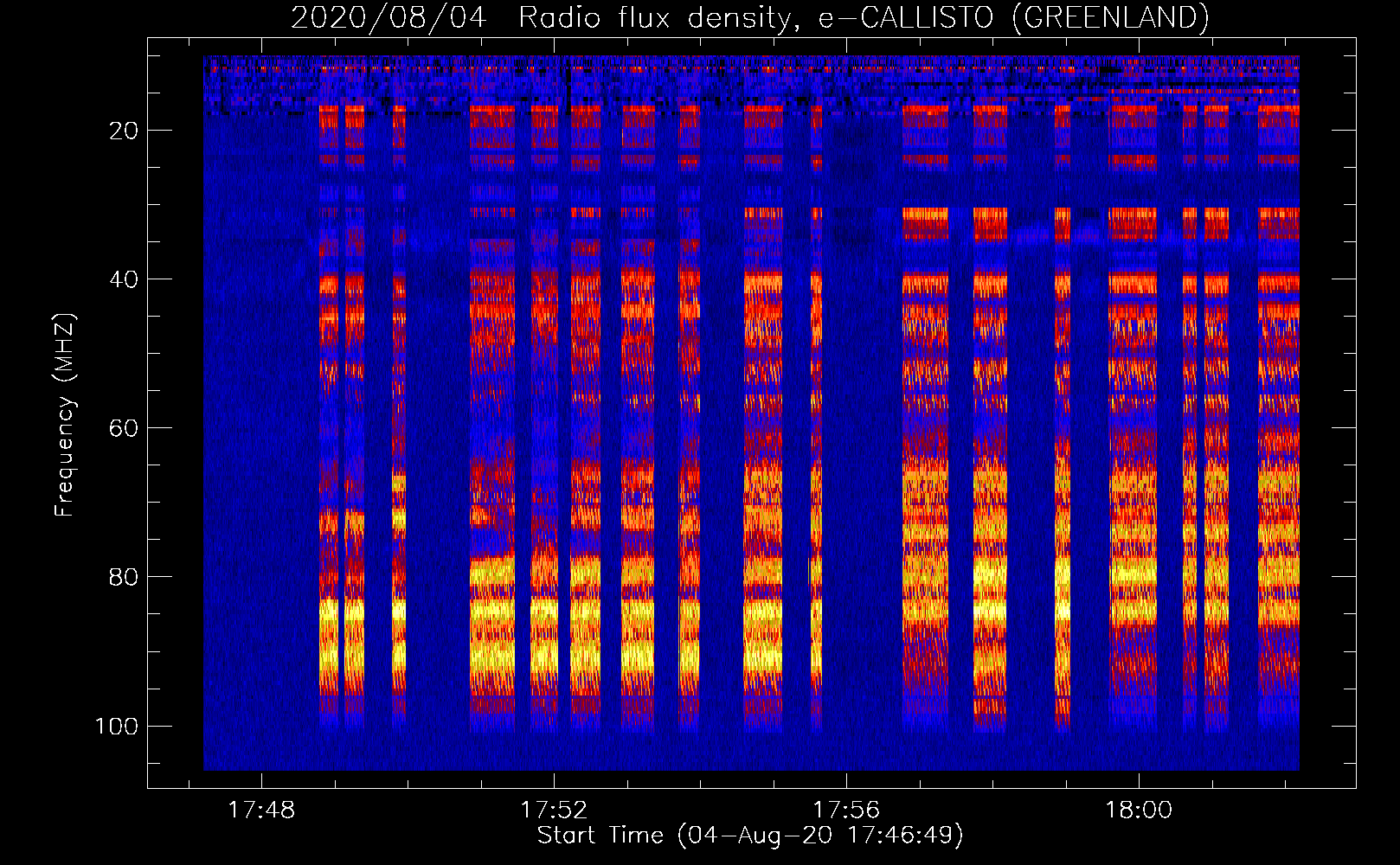Click the '40' frequency tick label
This screenshot has width=1400, height=865.
pos(124,279)
